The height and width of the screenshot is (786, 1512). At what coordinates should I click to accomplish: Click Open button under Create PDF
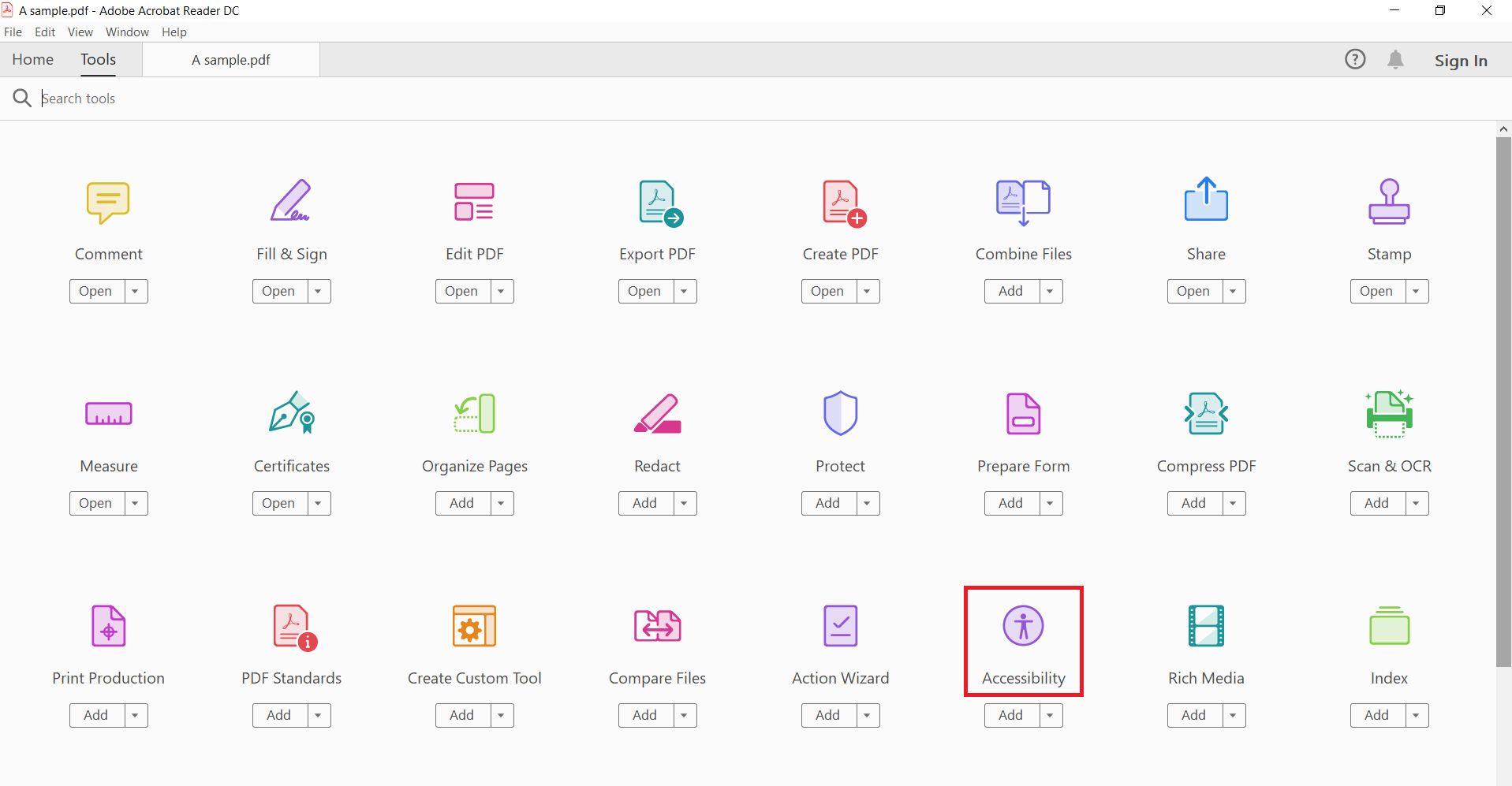click(828, 291)
